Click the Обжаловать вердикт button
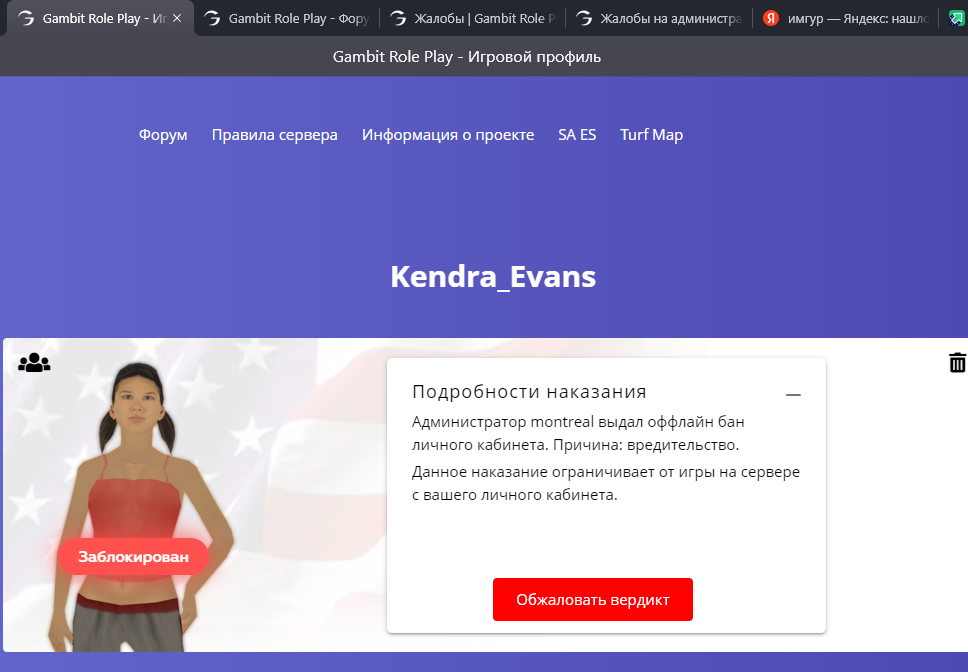Screen dimensions: 968x672 pyautogui.click(x=593, y=599)
